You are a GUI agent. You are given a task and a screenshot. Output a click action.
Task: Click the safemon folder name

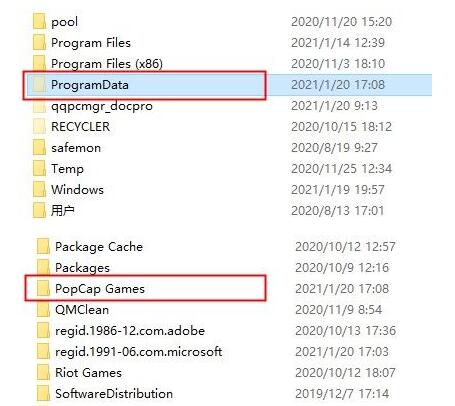[76, 148]
